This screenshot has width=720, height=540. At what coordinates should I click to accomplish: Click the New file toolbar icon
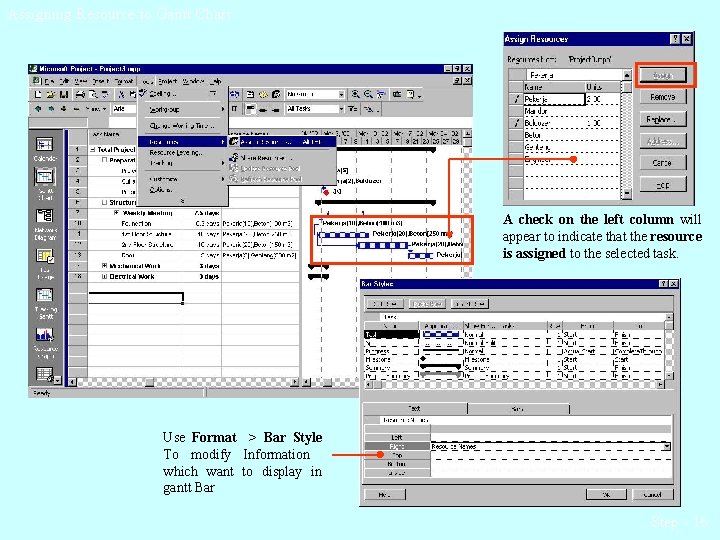pos(39,94)
